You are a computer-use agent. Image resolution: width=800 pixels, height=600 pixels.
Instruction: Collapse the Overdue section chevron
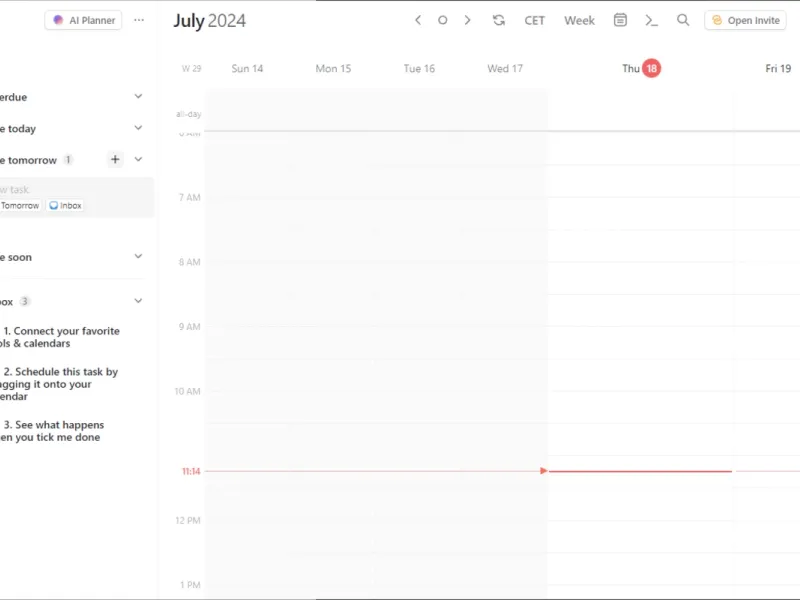pyautogui.click(x=138, y=96)
